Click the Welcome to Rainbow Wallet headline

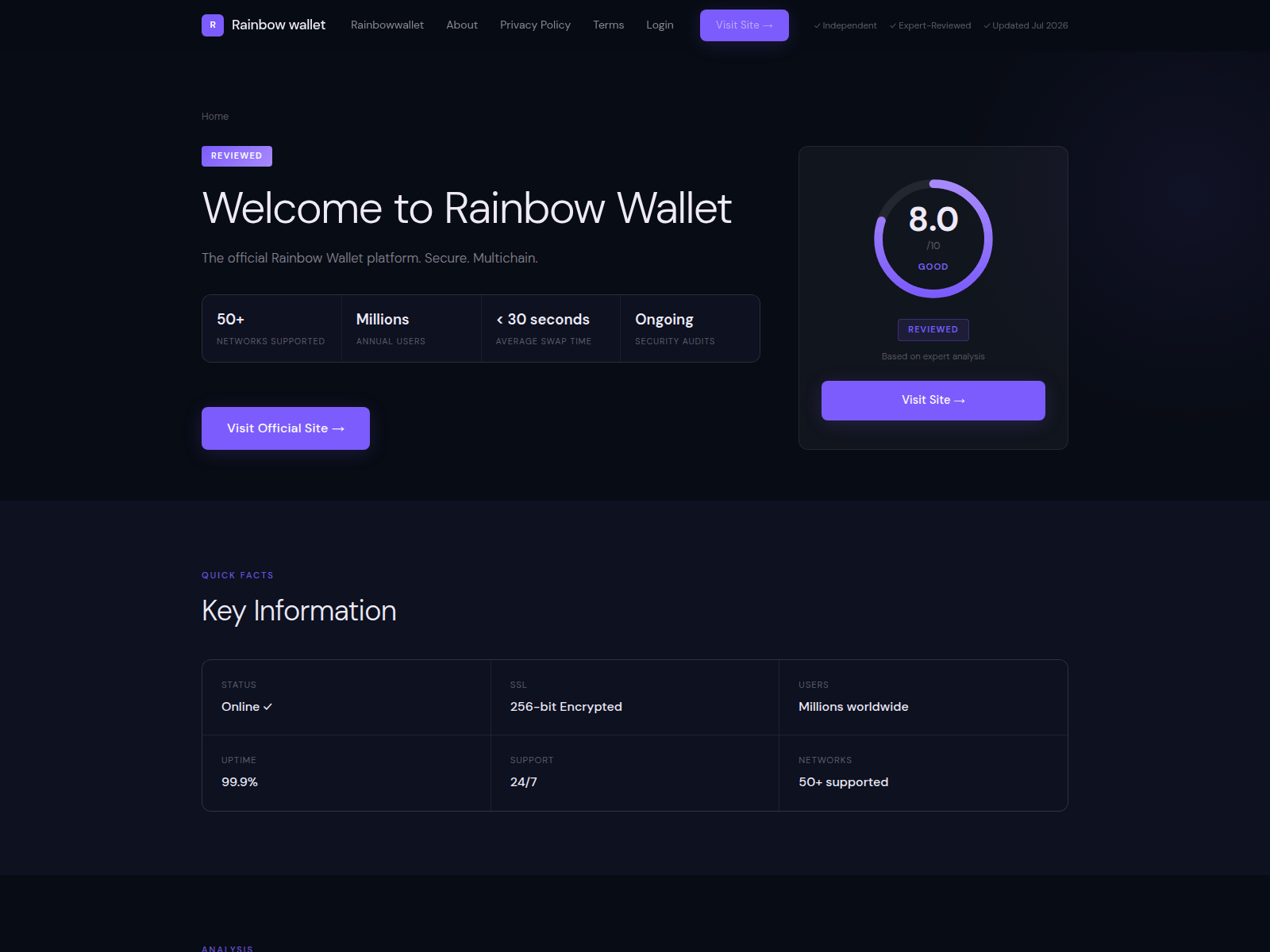pyautogui.click(x=467, y=209)
